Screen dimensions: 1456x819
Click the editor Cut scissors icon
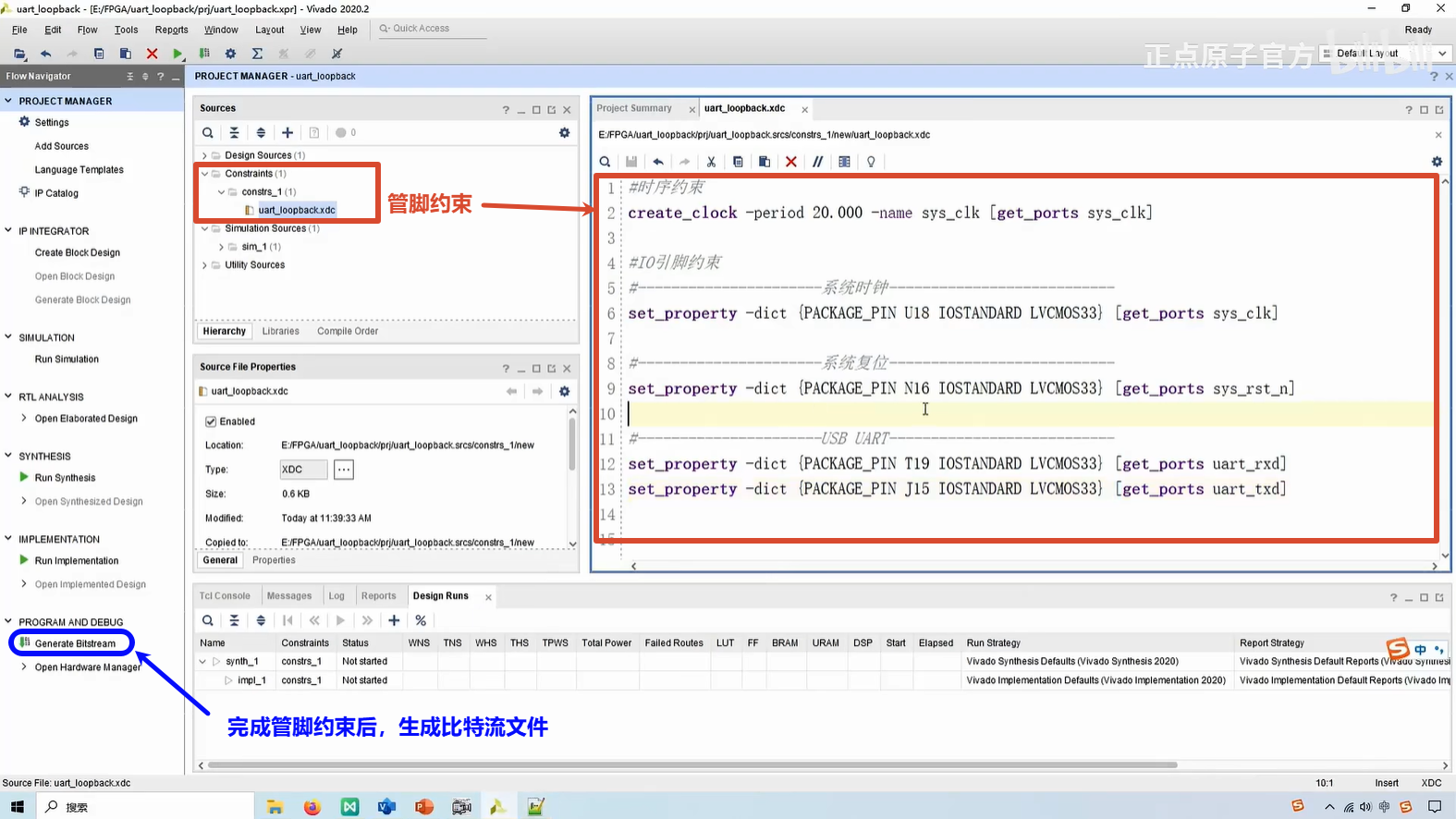[711, 162]
